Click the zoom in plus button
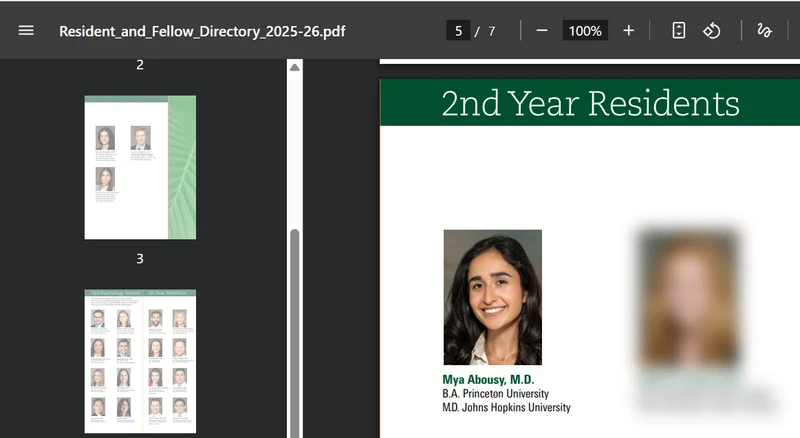 tap(629, 31)
